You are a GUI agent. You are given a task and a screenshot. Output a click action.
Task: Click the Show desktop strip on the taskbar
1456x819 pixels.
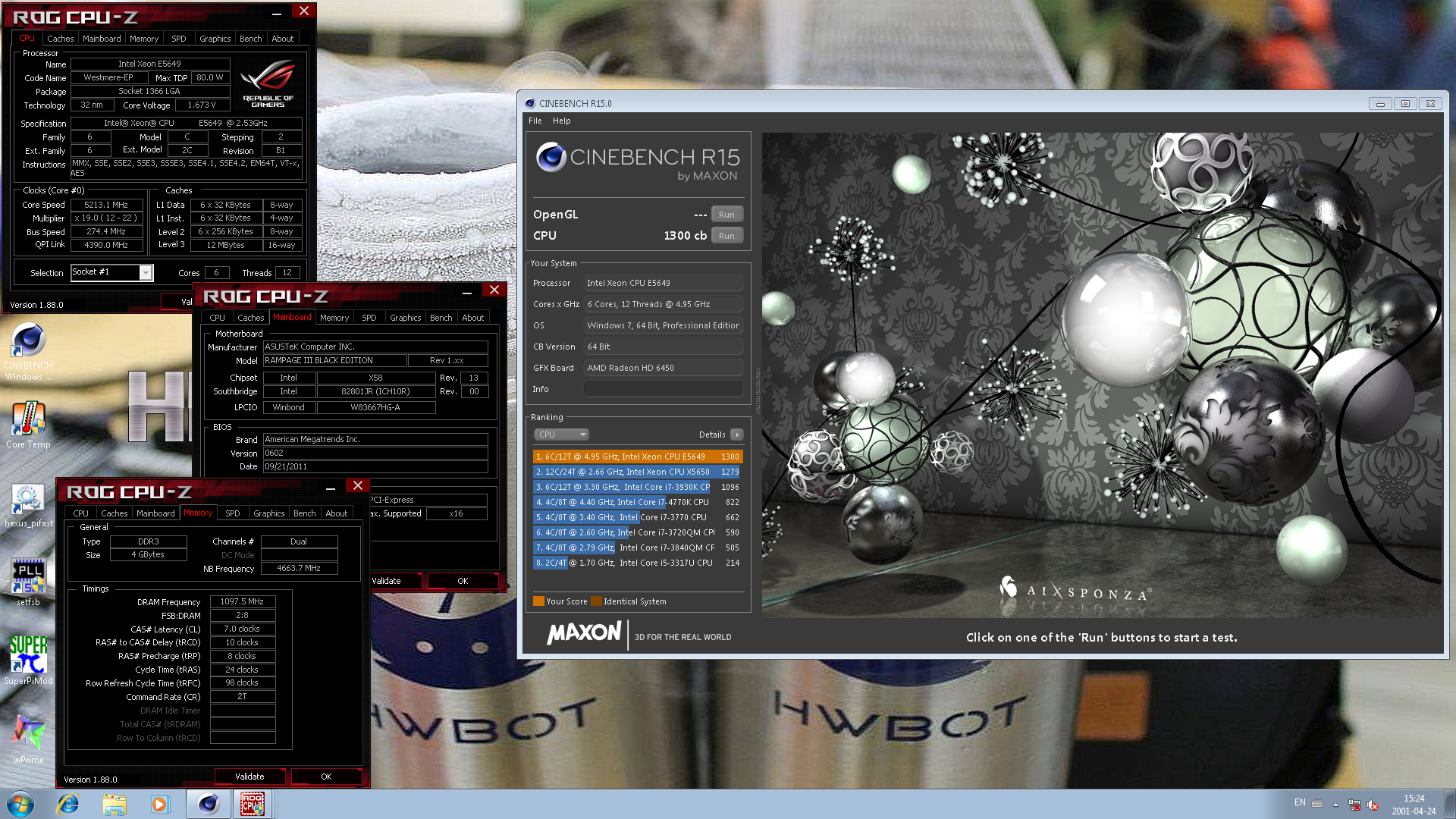point(1450,804)
